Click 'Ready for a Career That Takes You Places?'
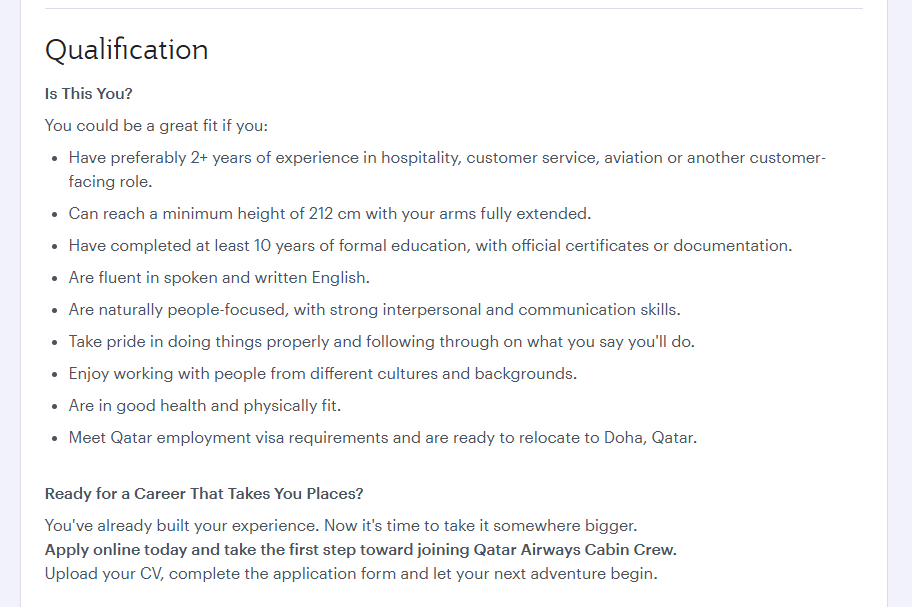Image resolution: width=912 pixels, height=607 pixels. pyautogui.click(x=204, y=494)
